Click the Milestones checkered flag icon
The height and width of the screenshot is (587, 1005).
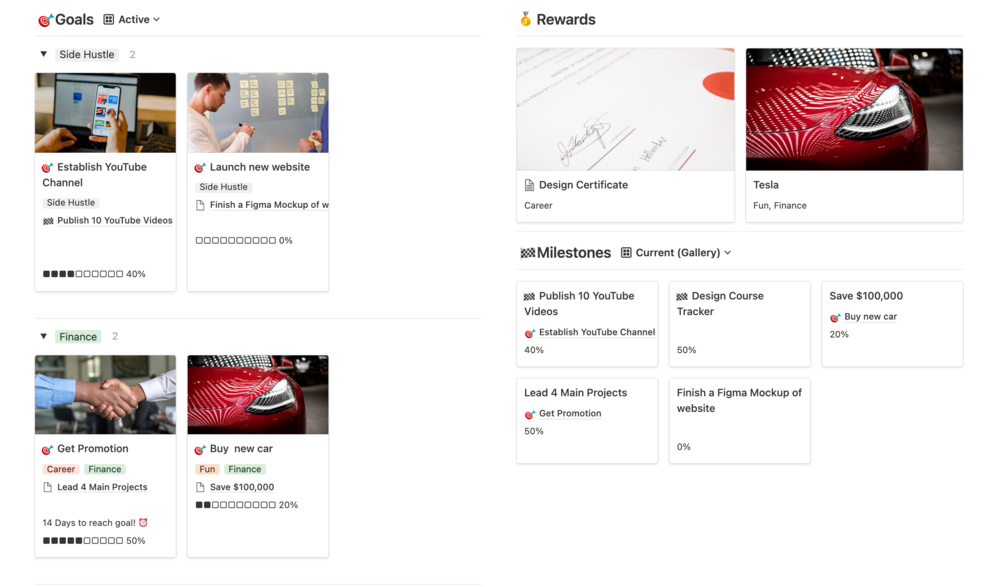click(x=527, y=253)
